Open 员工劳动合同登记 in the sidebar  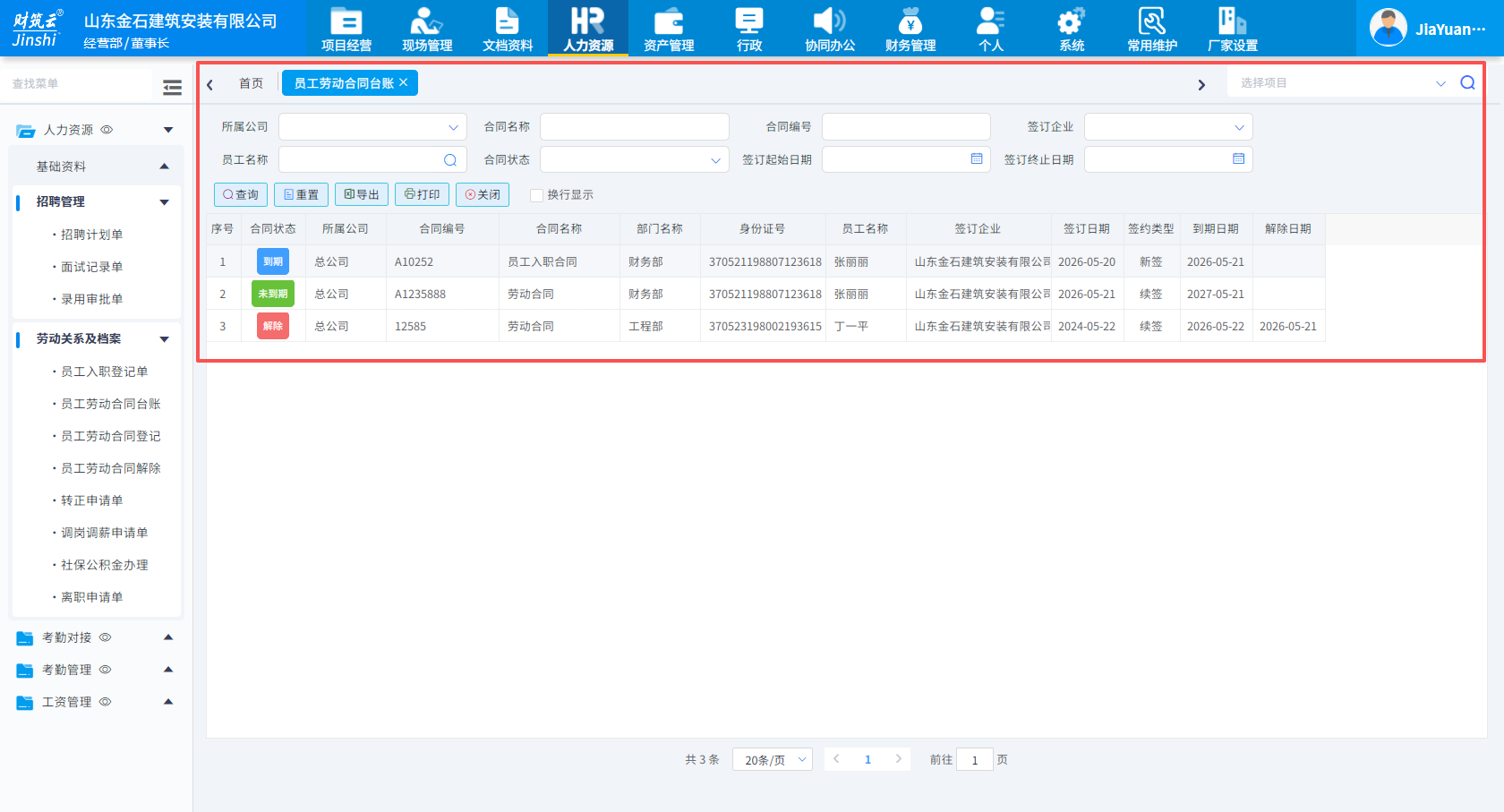pyautogui.click(x=111, y=436)
